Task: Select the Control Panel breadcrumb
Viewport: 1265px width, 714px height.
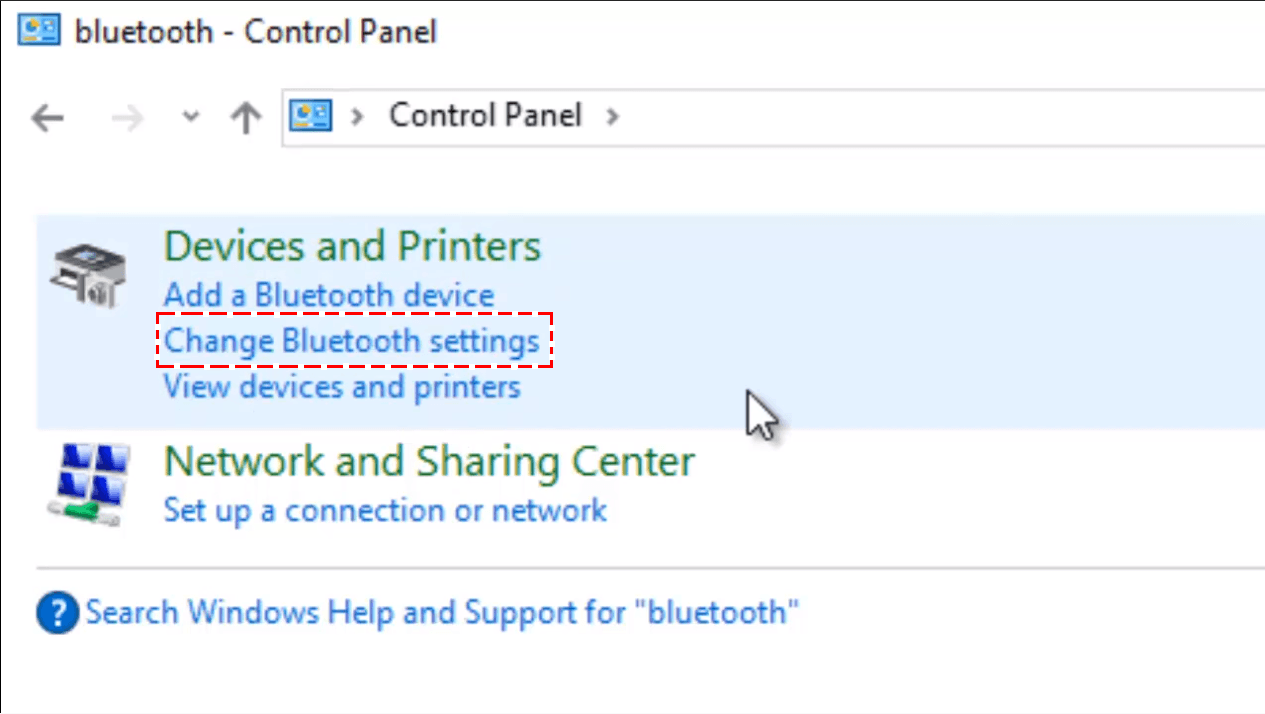Action: pyautogui.click(x=485, y=116)
